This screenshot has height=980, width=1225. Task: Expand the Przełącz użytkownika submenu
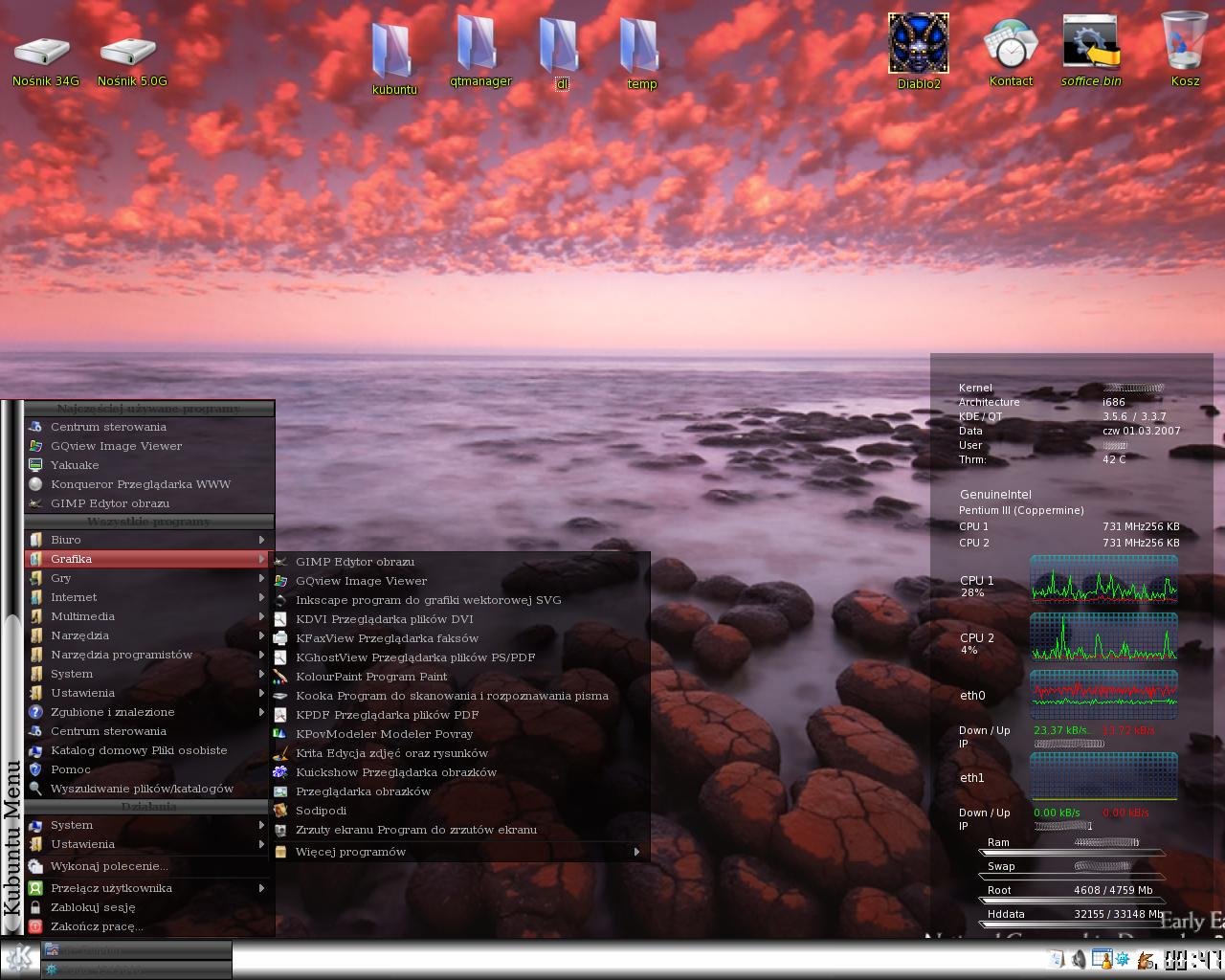click(x=147, y=888)
